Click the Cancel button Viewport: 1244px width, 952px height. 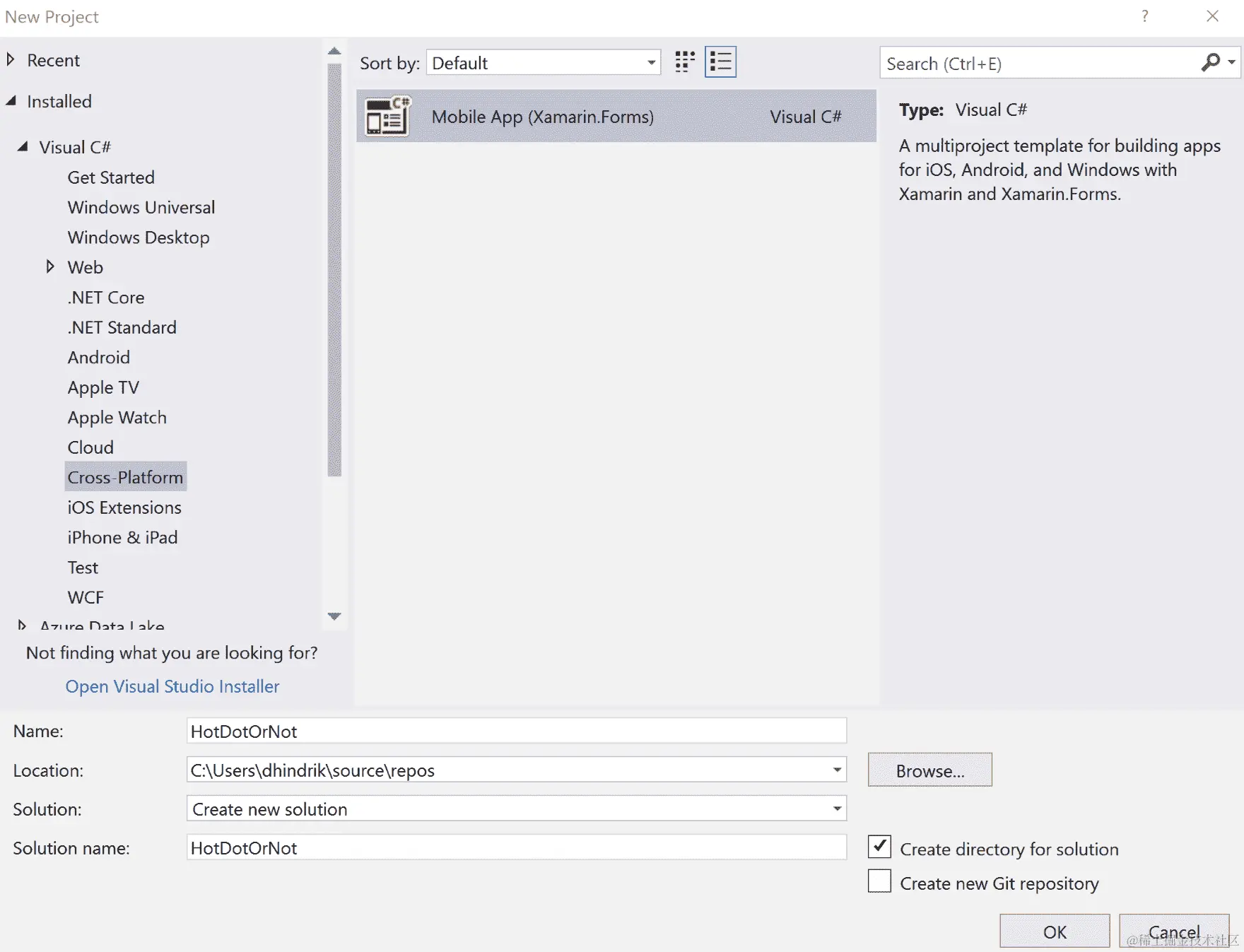(x=1174, y=932)
